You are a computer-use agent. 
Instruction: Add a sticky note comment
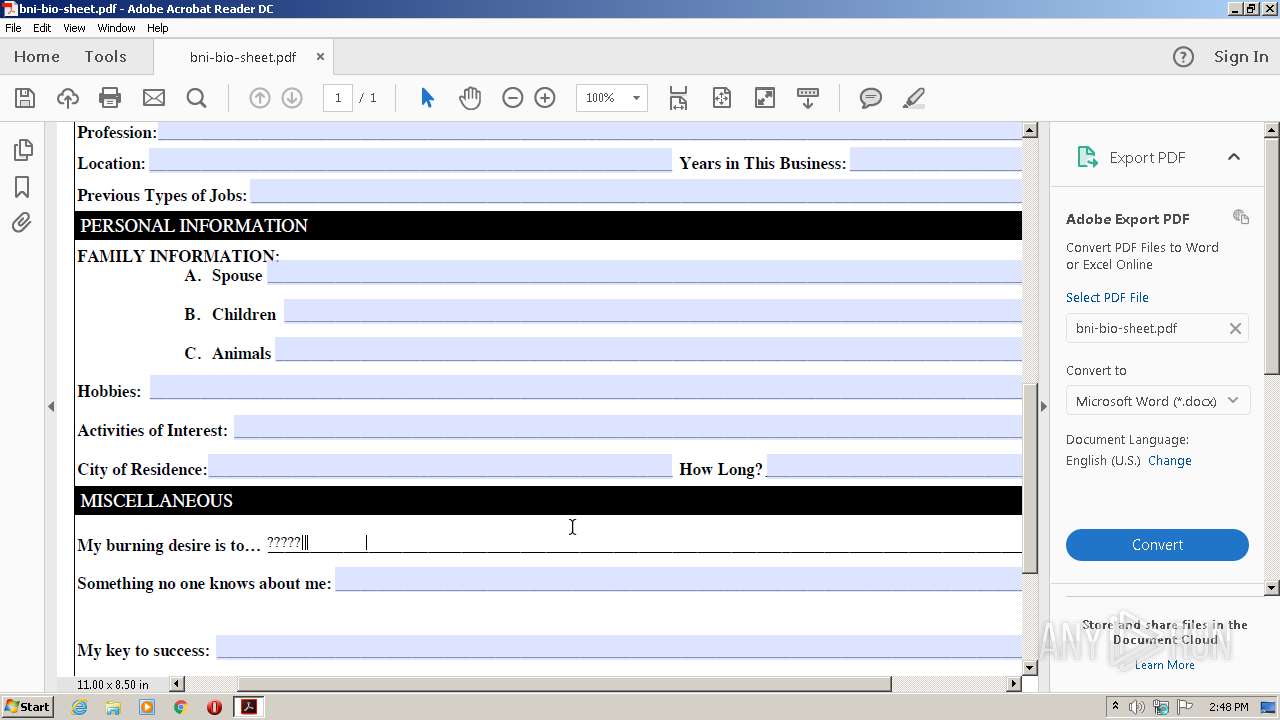click(871, 98)
